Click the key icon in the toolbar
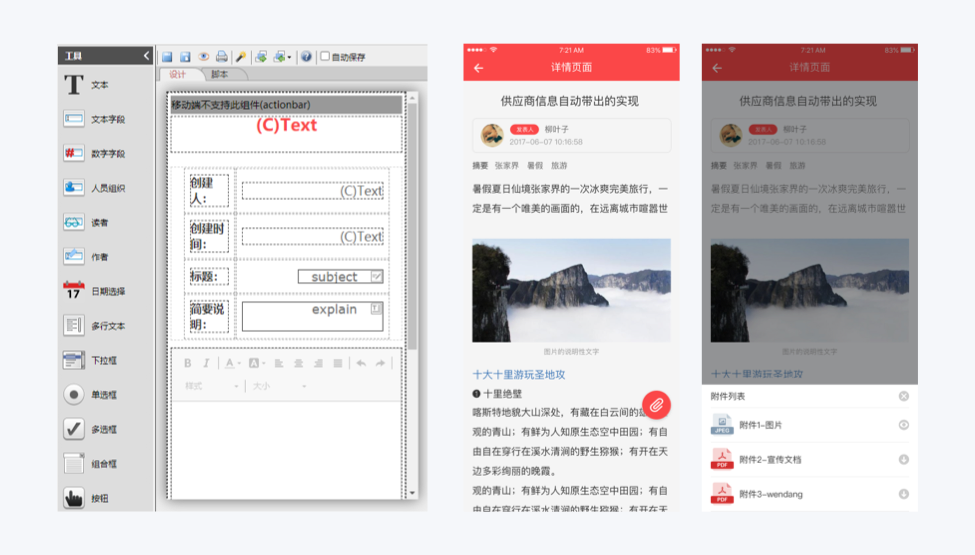975x555 pixels. pyautogui.click(x=240, y=57)
